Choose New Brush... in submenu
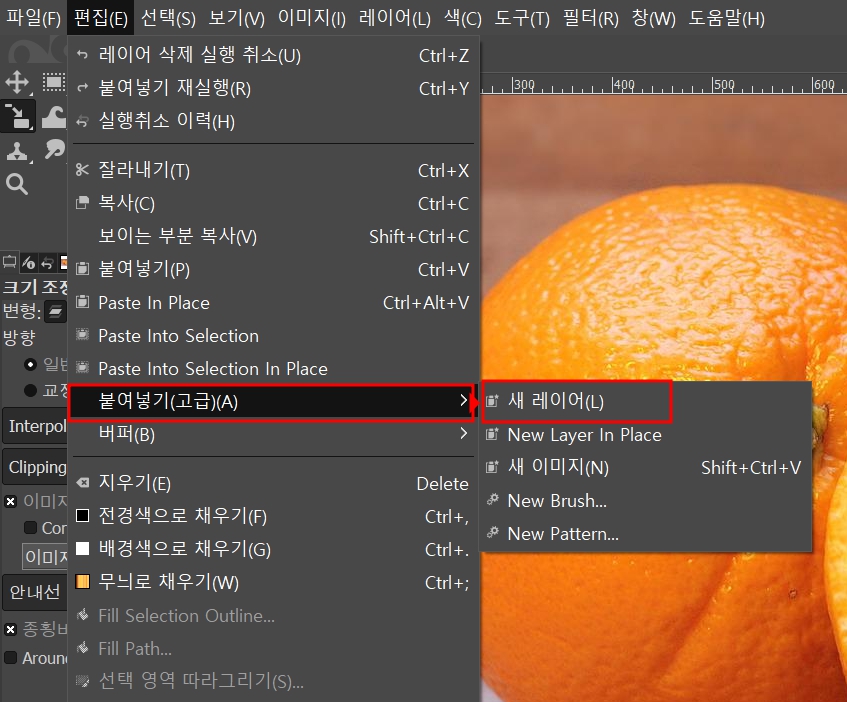Screen dimensions: 847x702 [646, 501]
